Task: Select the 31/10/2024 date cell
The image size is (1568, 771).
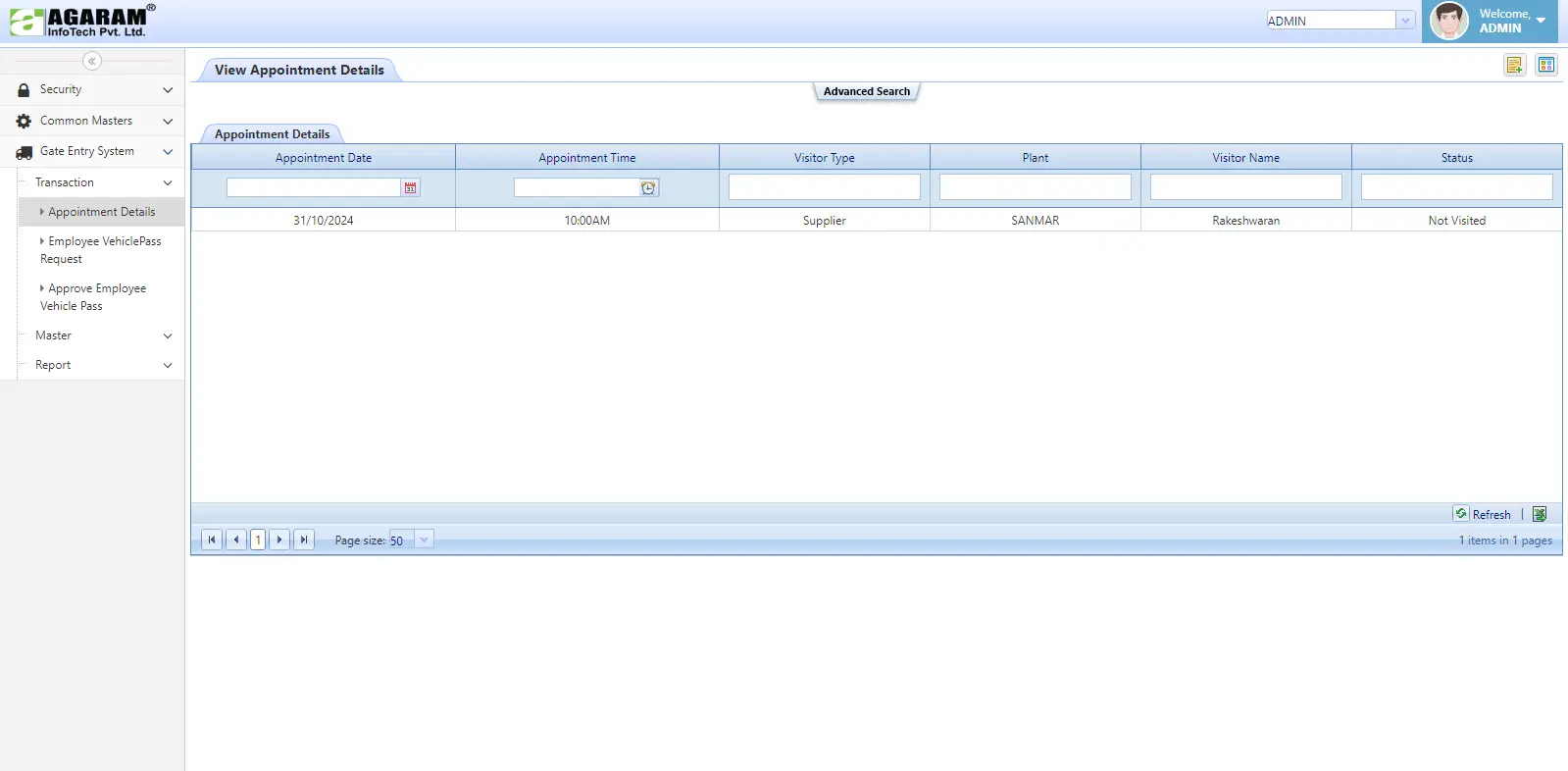Action: point(324,221)
